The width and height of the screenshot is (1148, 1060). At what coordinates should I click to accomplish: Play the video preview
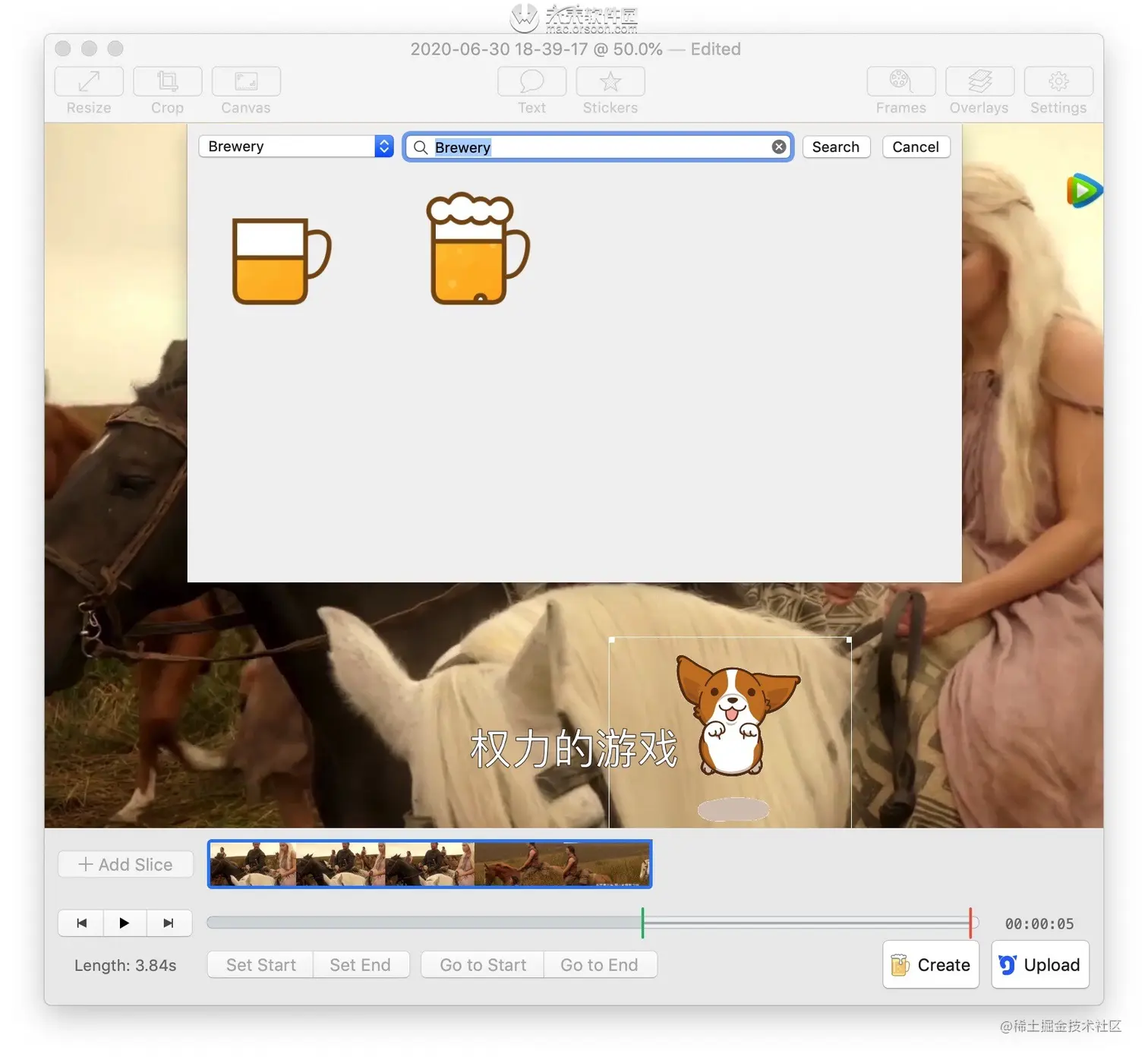[x=125, y=923]
